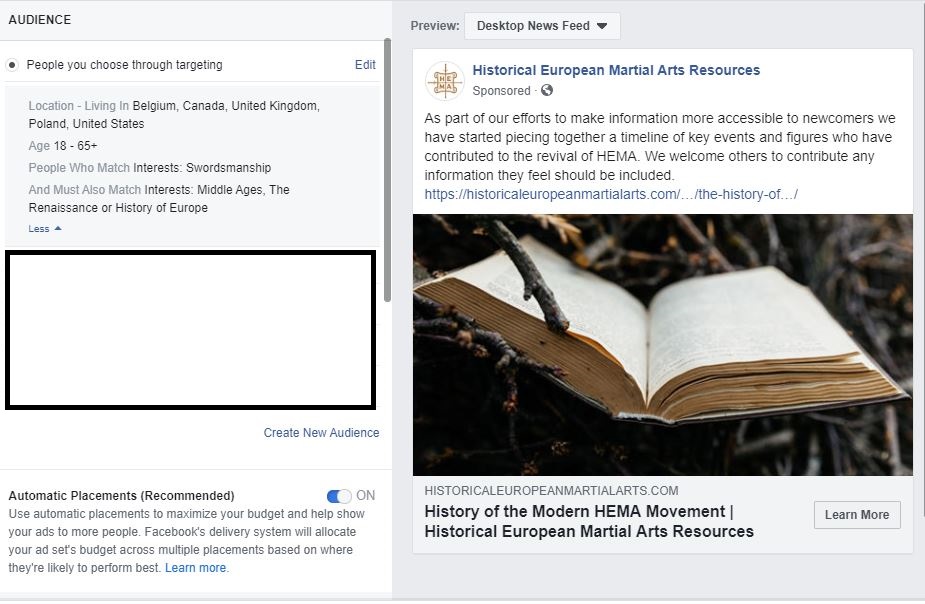Turn off Automatic Placements toggle
Screen dimensions: 925x604
(x=339, y=496)
